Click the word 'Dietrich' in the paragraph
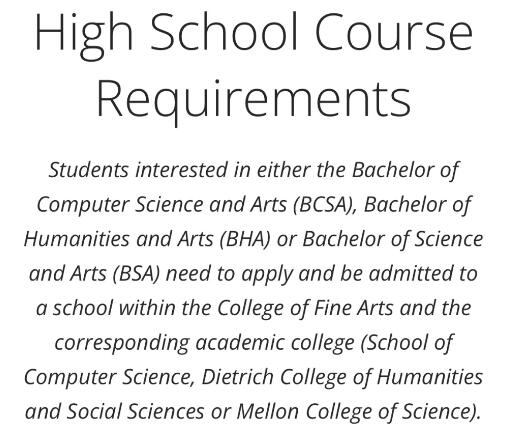Viewport: 507px width, 437px height. pos(237,377)
